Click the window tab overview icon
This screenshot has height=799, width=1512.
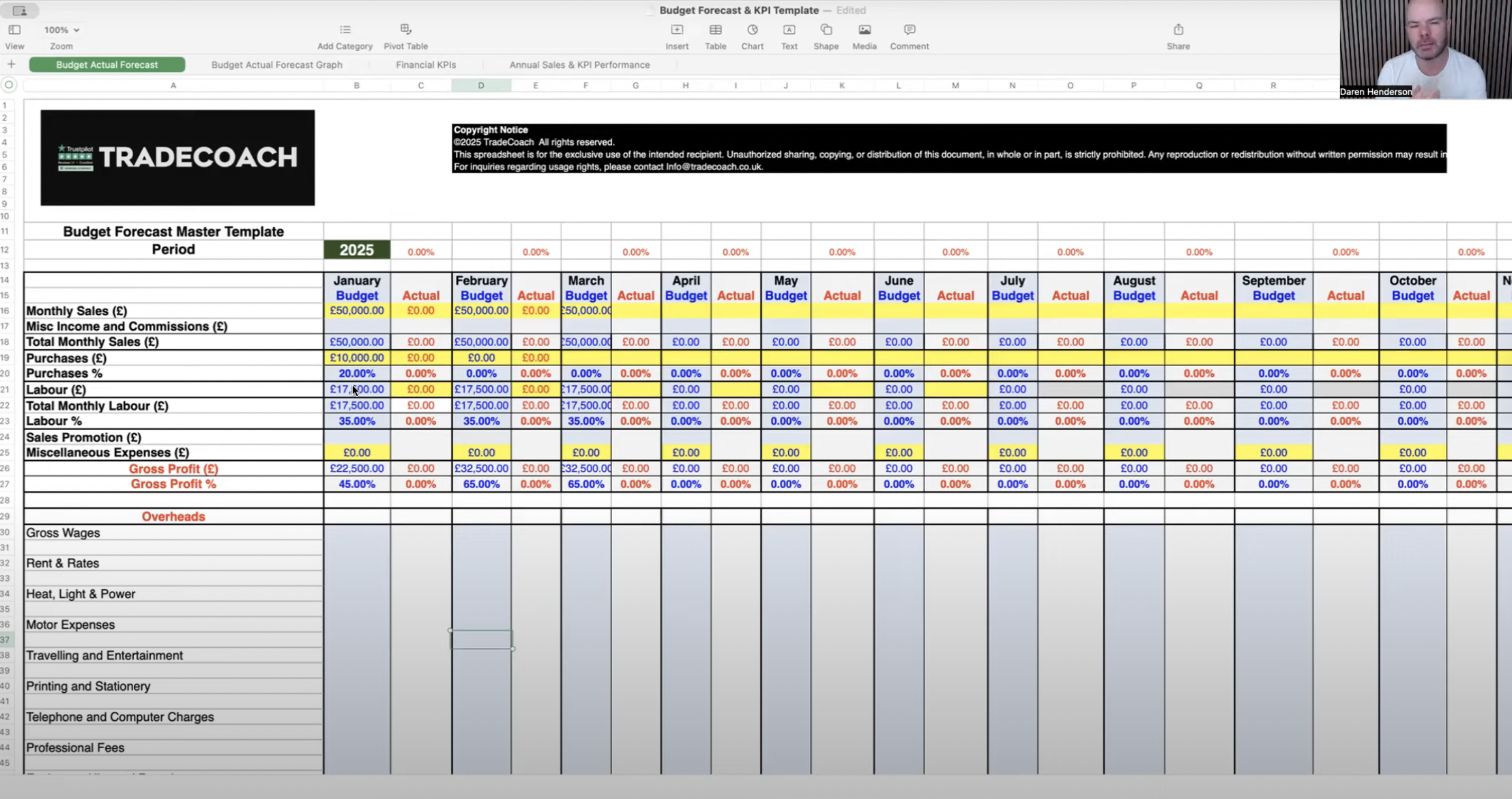click(20, 11)
